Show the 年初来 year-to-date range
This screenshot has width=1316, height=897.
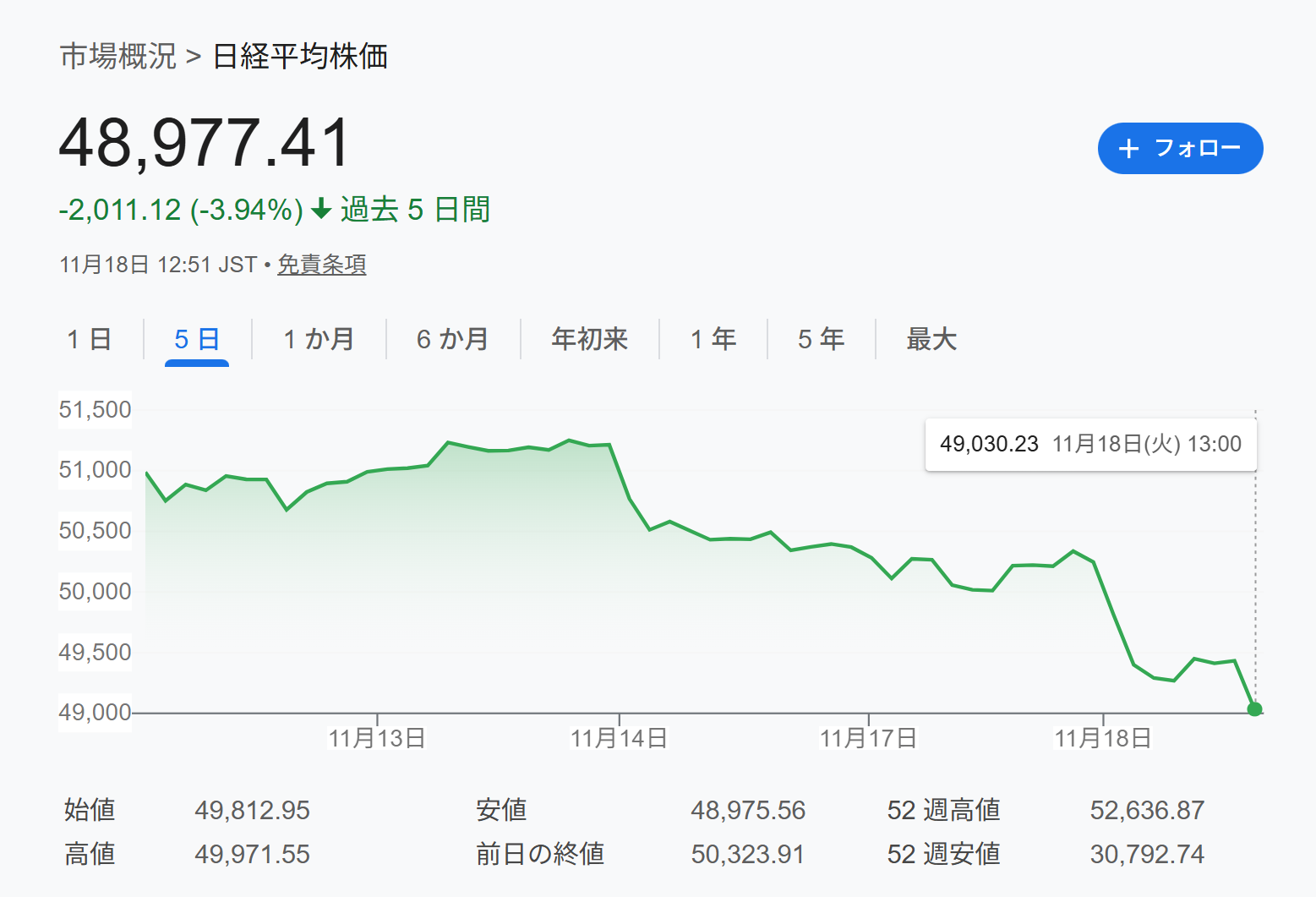pos(589,340)
